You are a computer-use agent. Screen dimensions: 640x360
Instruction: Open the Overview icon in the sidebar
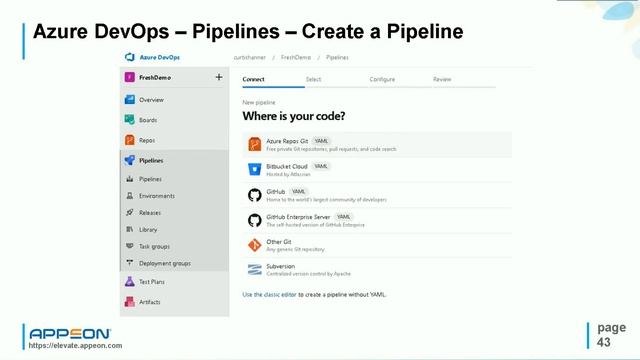coord(130,100)
